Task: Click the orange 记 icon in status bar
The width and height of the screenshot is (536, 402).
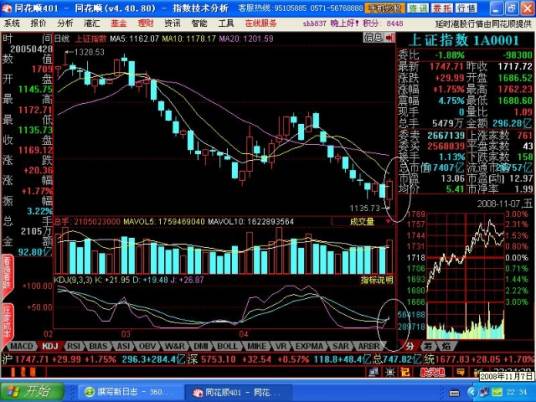Action: 405,372
